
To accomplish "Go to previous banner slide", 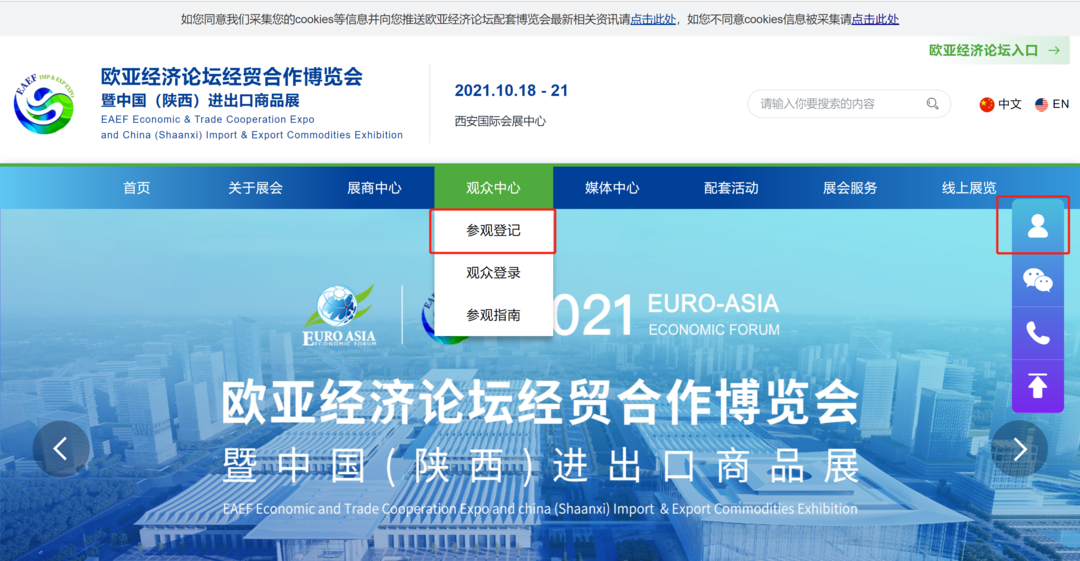I will point(61,449).
